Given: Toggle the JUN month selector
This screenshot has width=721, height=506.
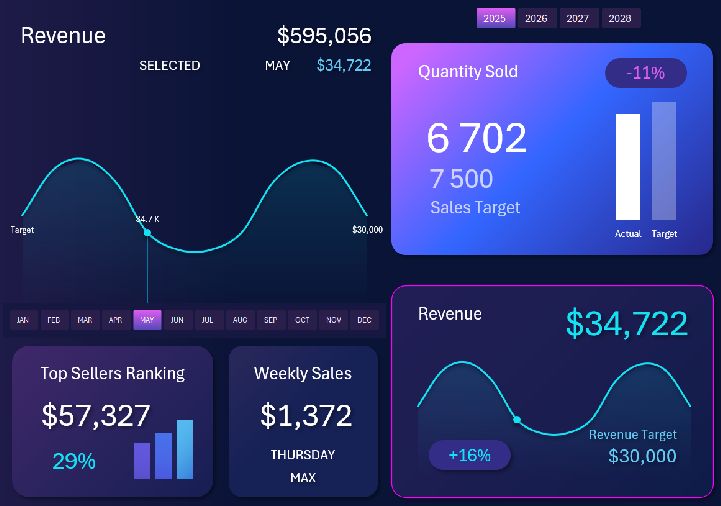Looking at the screenshot, I should (x=177, y=320).
